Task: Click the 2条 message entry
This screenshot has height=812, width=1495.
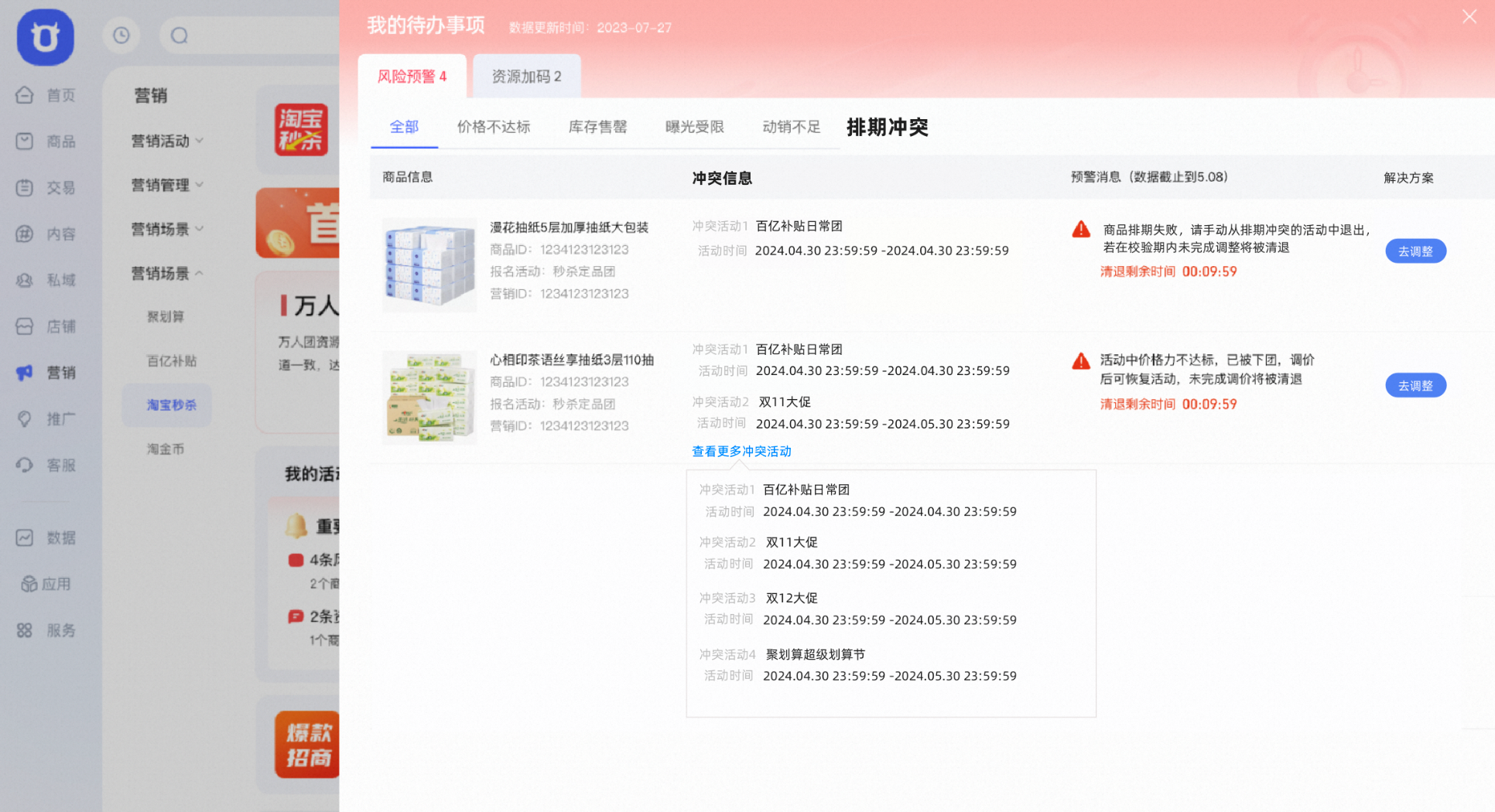Action: click(x=313, y=616)
